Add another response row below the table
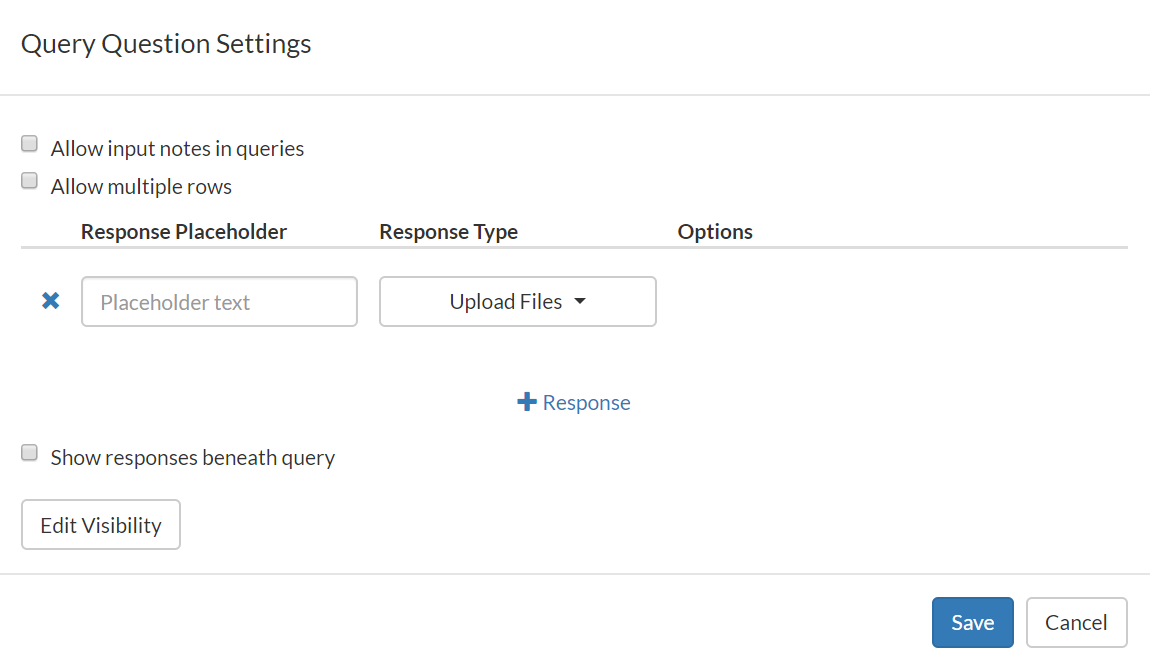The image size is (1157, 664). (x=574, y=402)
